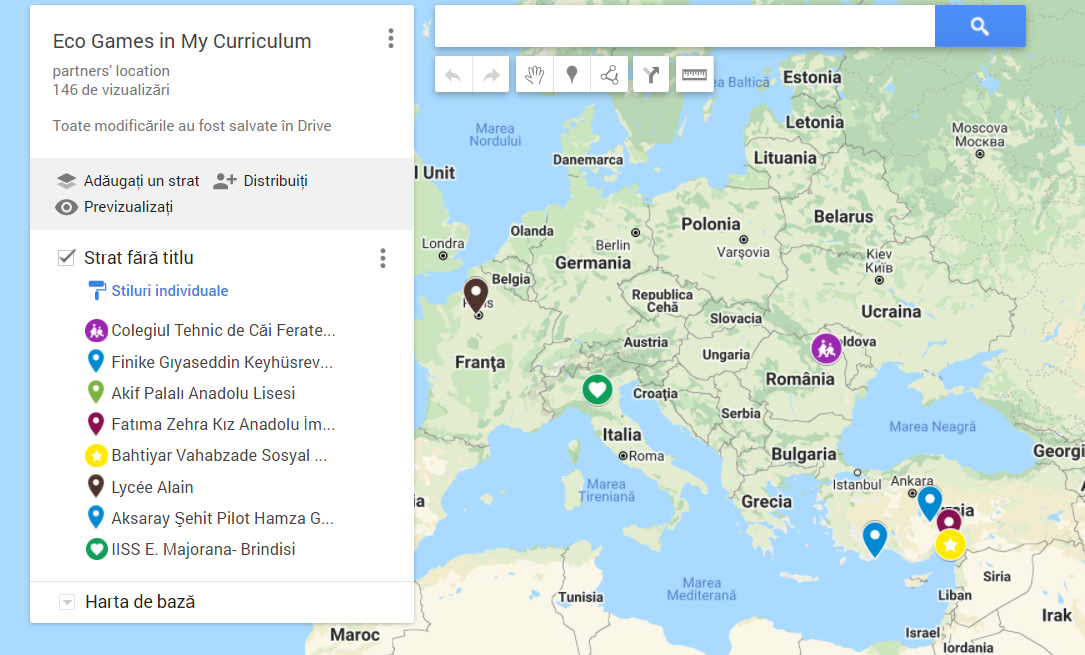Select the Measure distances ruler tool
The height and width of the screenshot is (655, 1085).
pos(694,75)
